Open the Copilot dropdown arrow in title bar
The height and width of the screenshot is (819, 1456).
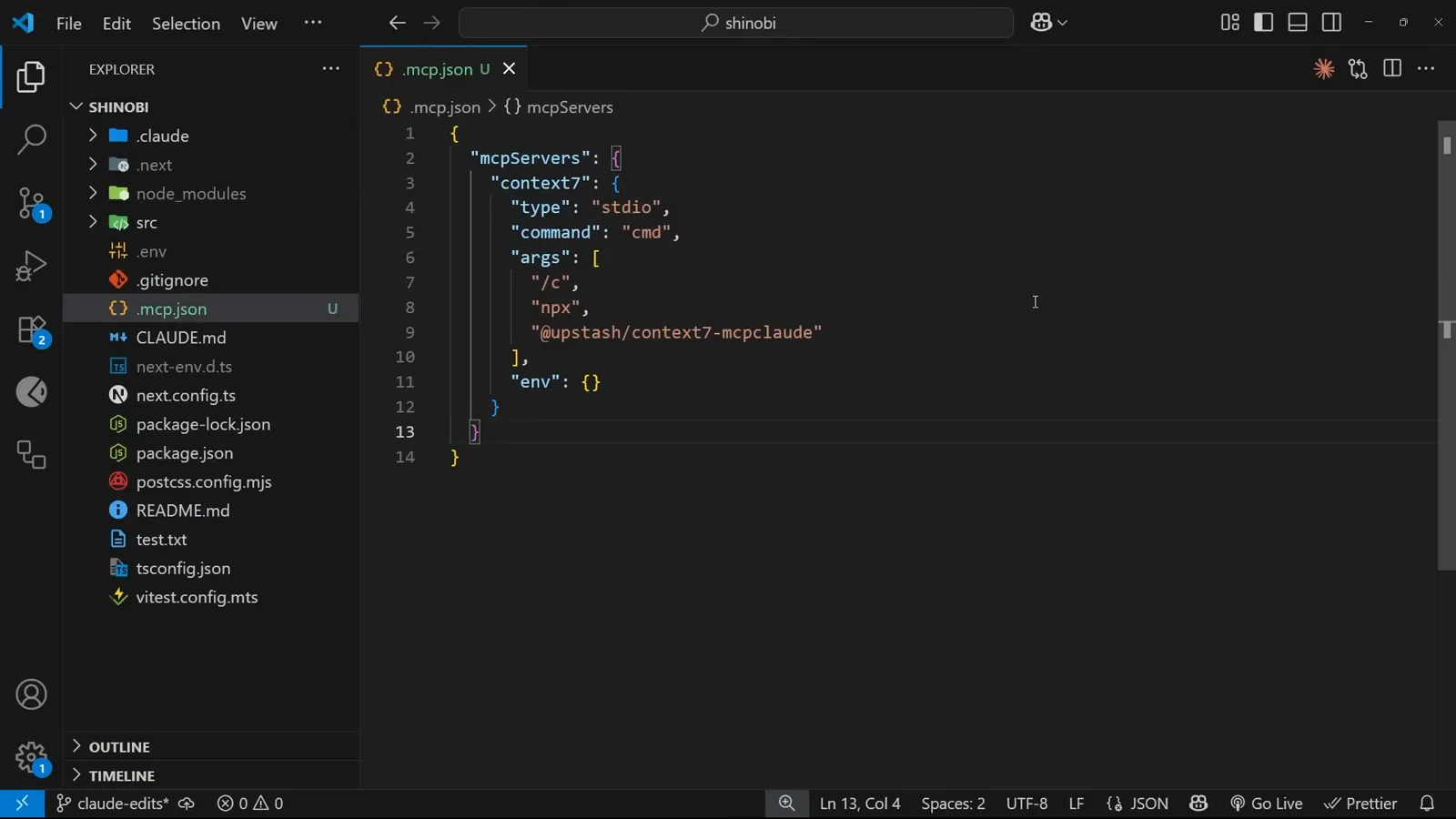pyautogui.click(x=1062, y=23)
